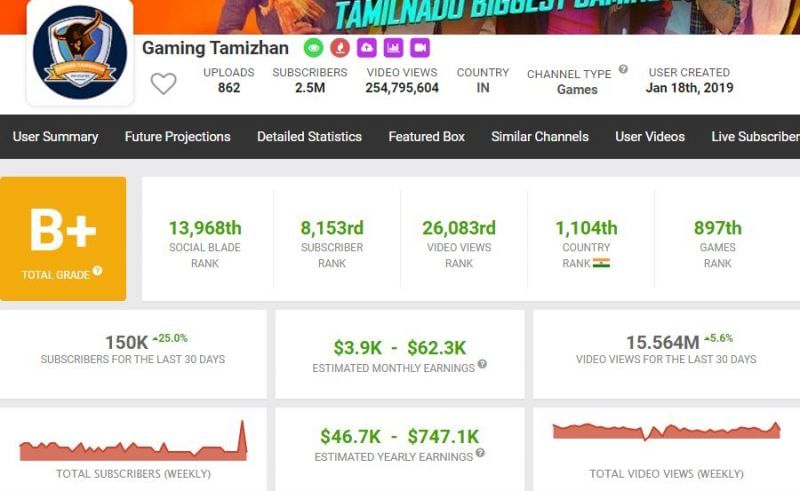Open the User Summary tab
Image resolution: width=800 pixels, height=491 pixels.
[x=55, y=137]
